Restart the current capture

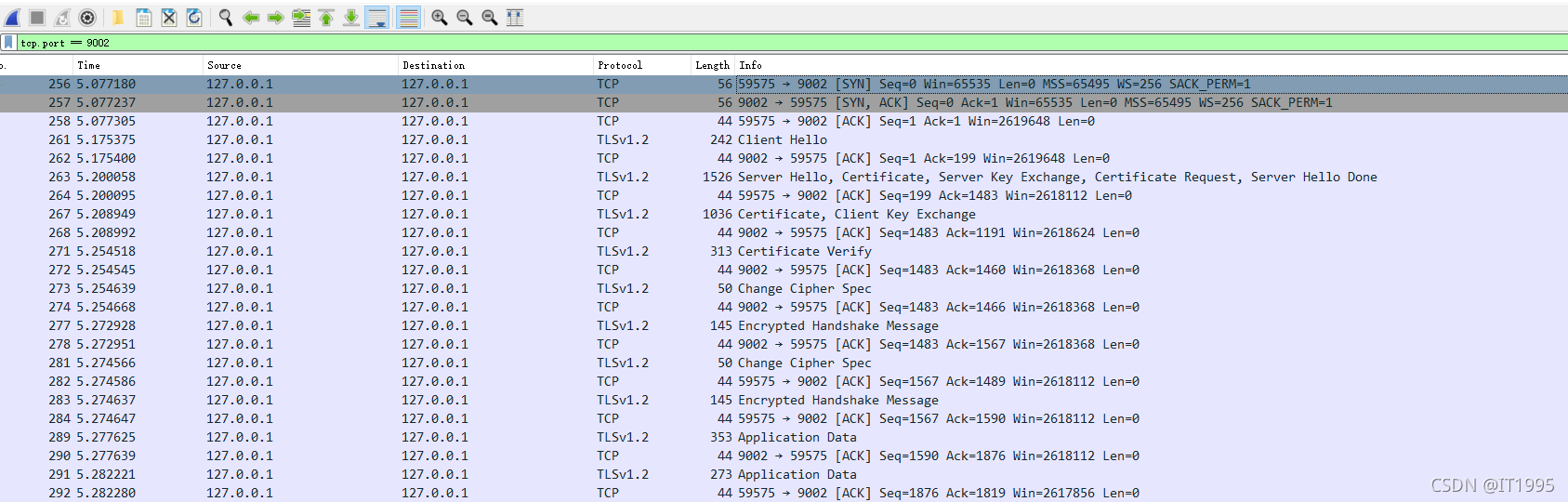(x=62, y=18)
